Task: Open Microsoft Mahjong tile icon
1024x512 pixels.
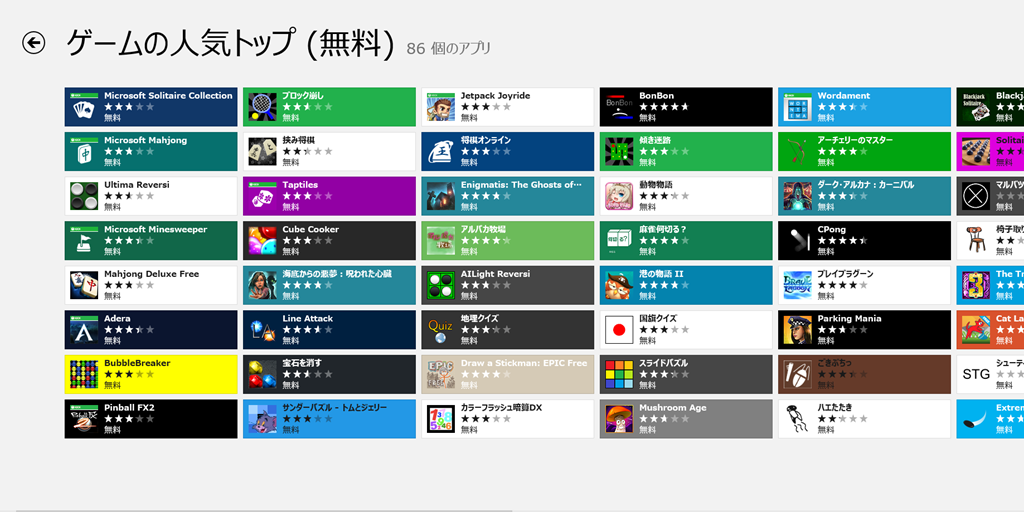Action: point(84,152)
